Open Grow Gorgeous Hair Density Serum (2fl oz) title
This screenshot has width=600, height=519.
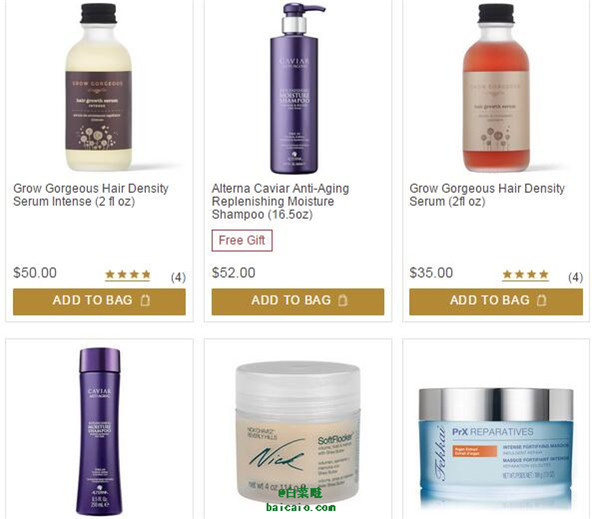(487, 195)
